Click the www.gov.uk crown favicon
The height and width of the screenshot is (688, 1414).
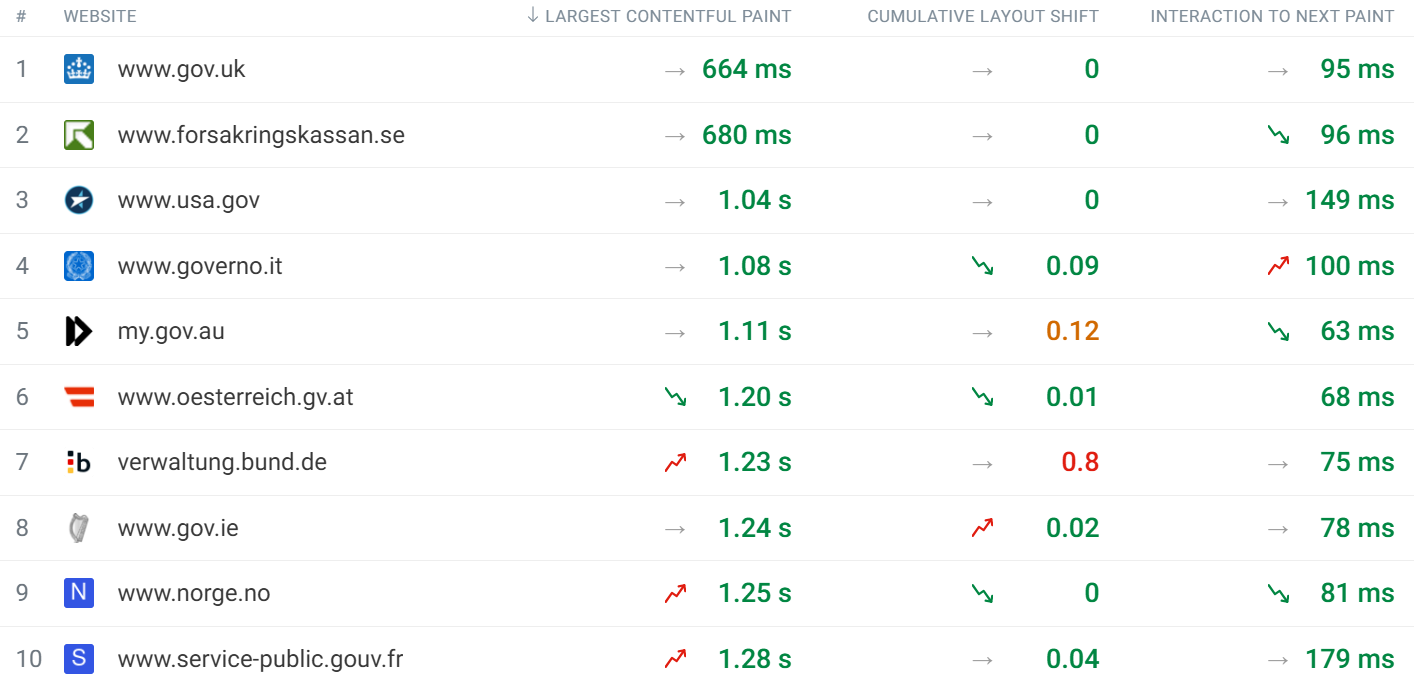point(79,69)
